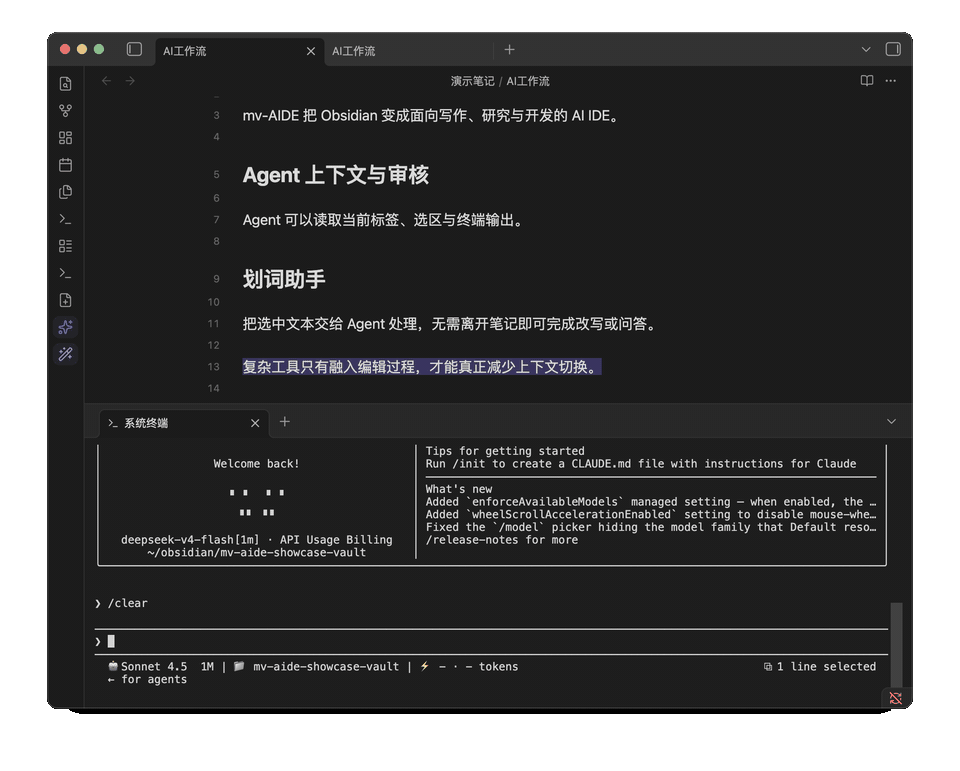
Task: Click terminal ribbon icon just below copy-files icon
Action: [x=66, y=219]
